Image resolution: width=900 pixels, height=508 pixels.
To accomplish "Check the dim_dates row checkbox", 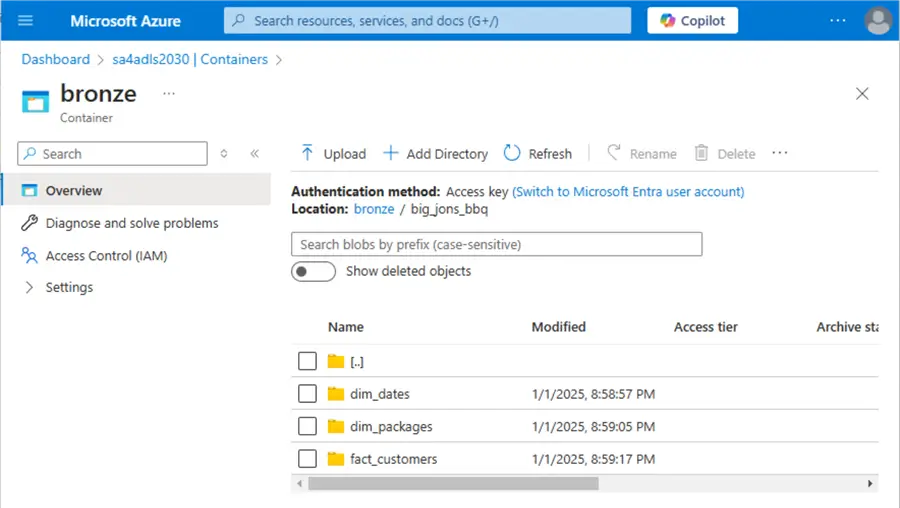I will coord(307,394).
